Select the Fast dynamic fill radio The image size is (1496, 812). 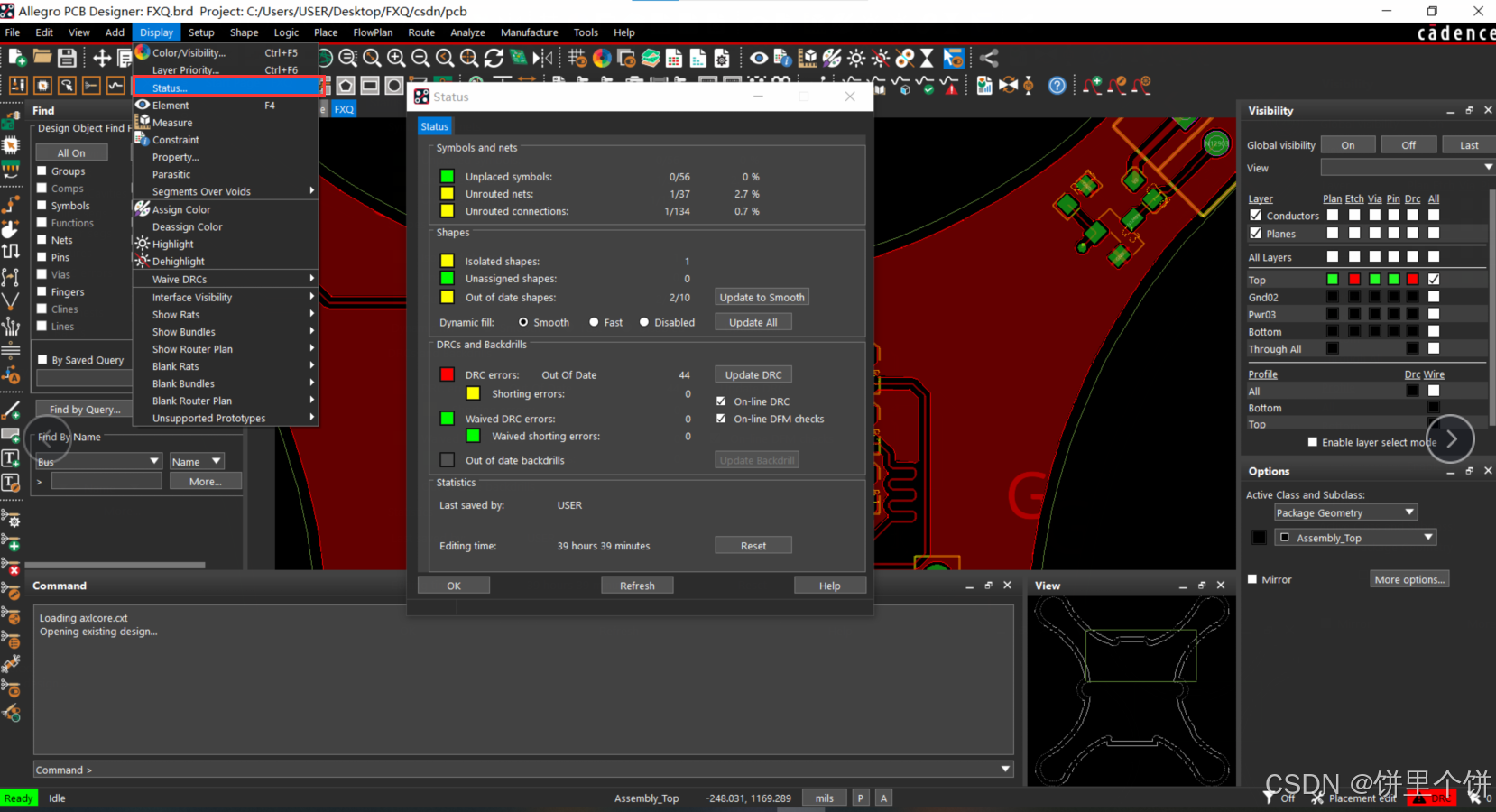coord(594,322)
